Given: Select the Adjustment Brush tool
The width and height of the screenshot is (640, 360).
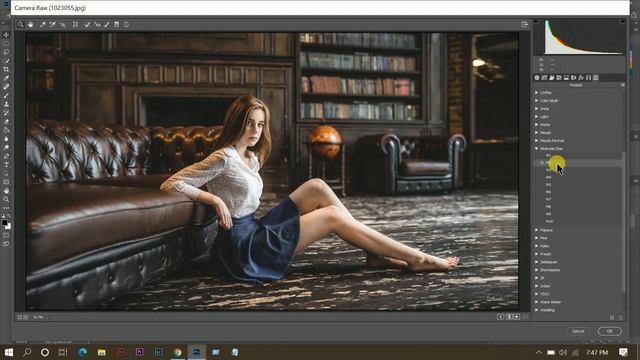Looking at the screenshot, I should [107, 24].
